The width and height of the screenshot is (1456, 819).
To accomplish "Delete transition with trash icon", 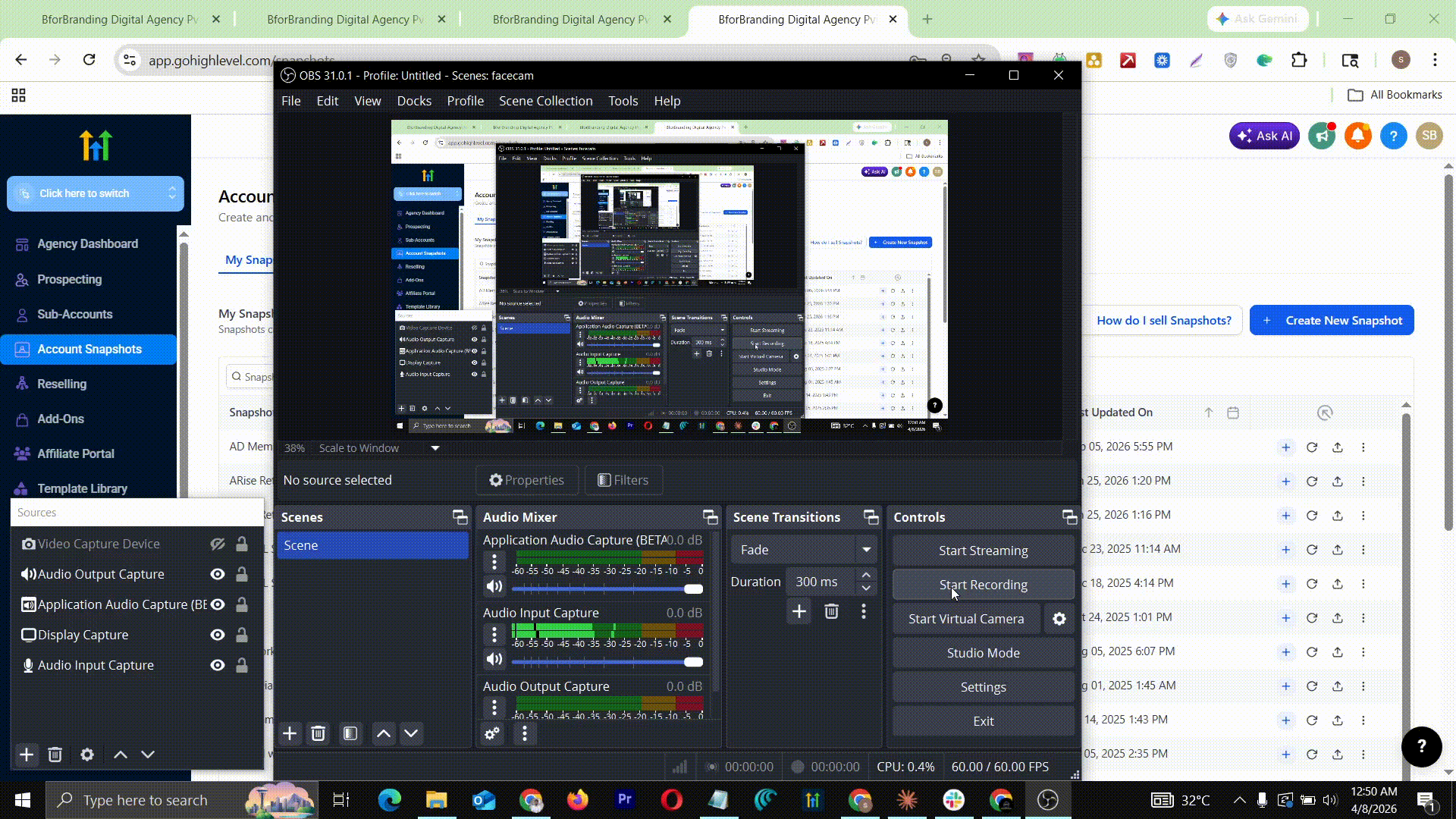I will [831, 611].
